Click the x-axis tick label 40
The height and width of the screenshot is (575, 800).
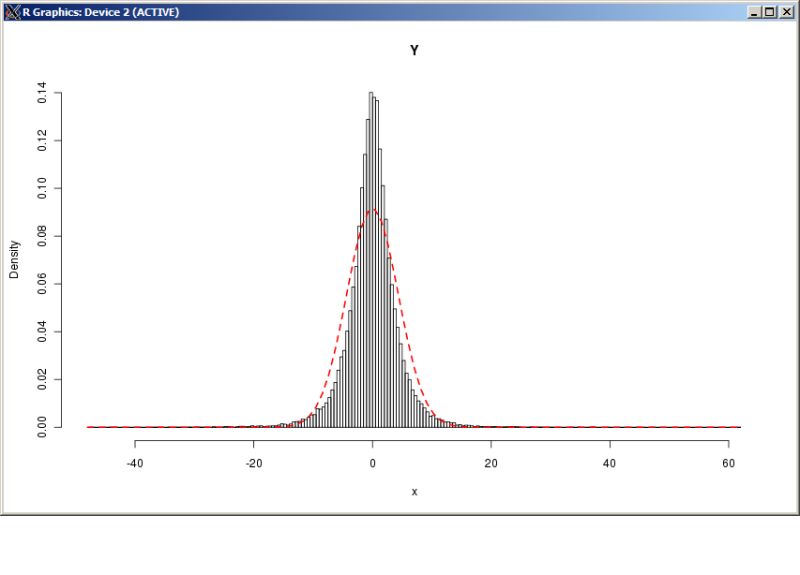pyautogui.click(x=610, y=463)
